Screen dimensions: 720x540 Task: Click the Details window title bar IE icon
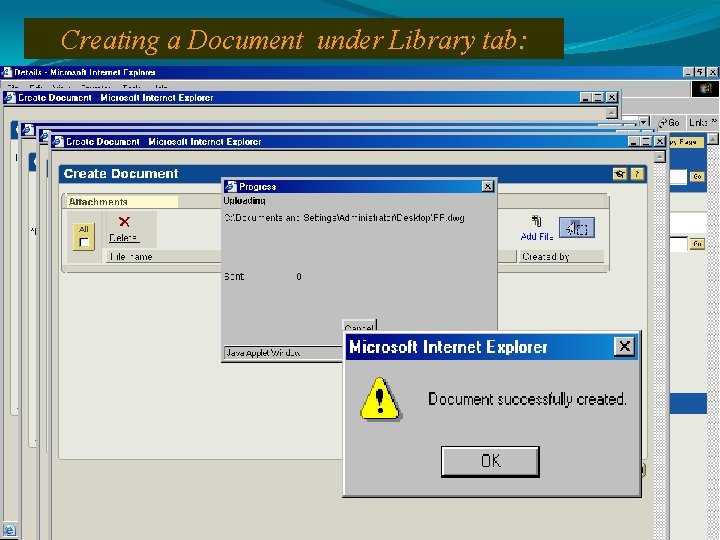point(7,72)
